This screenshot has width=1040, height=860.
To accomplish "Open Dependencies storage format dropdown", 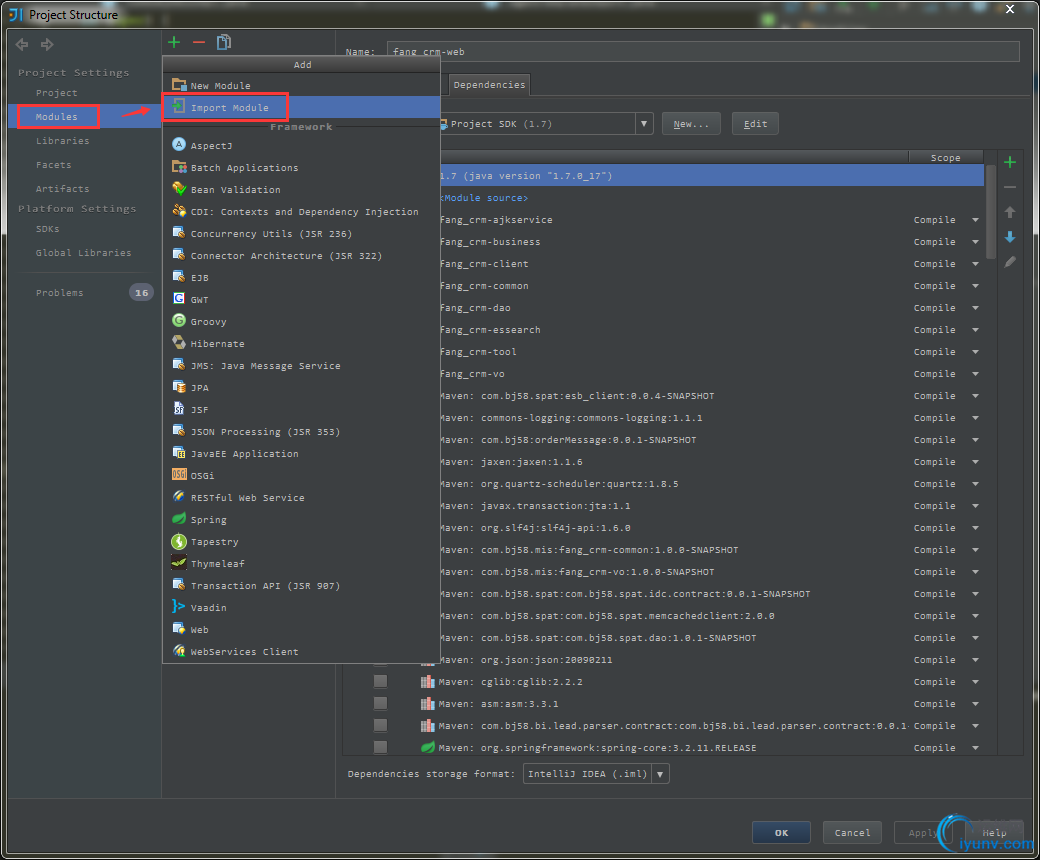I will [x=660, y=774].
